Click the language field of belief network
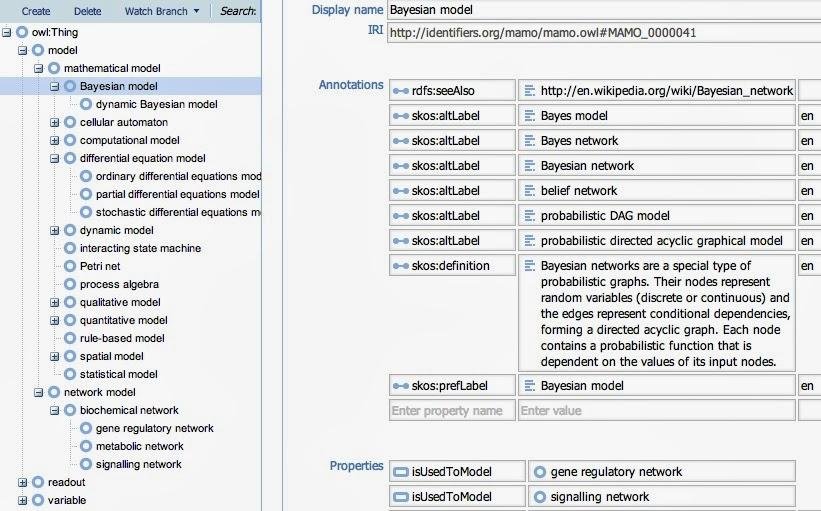This screenshot has width=821, height=511. tap(808, 191)
